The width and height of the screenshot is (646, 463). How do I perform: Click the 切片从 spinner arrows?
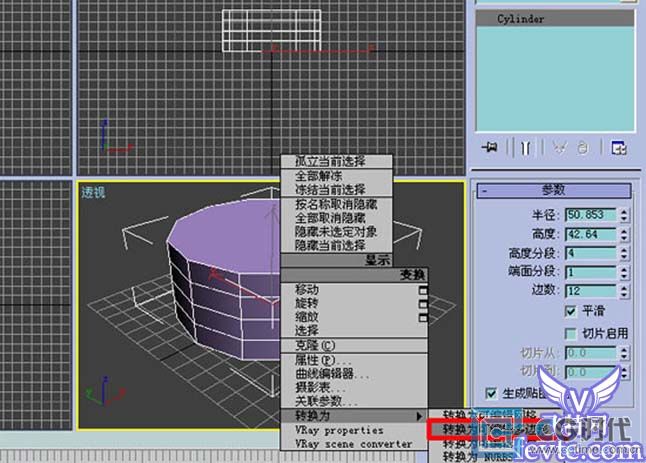tap(624, 353)
